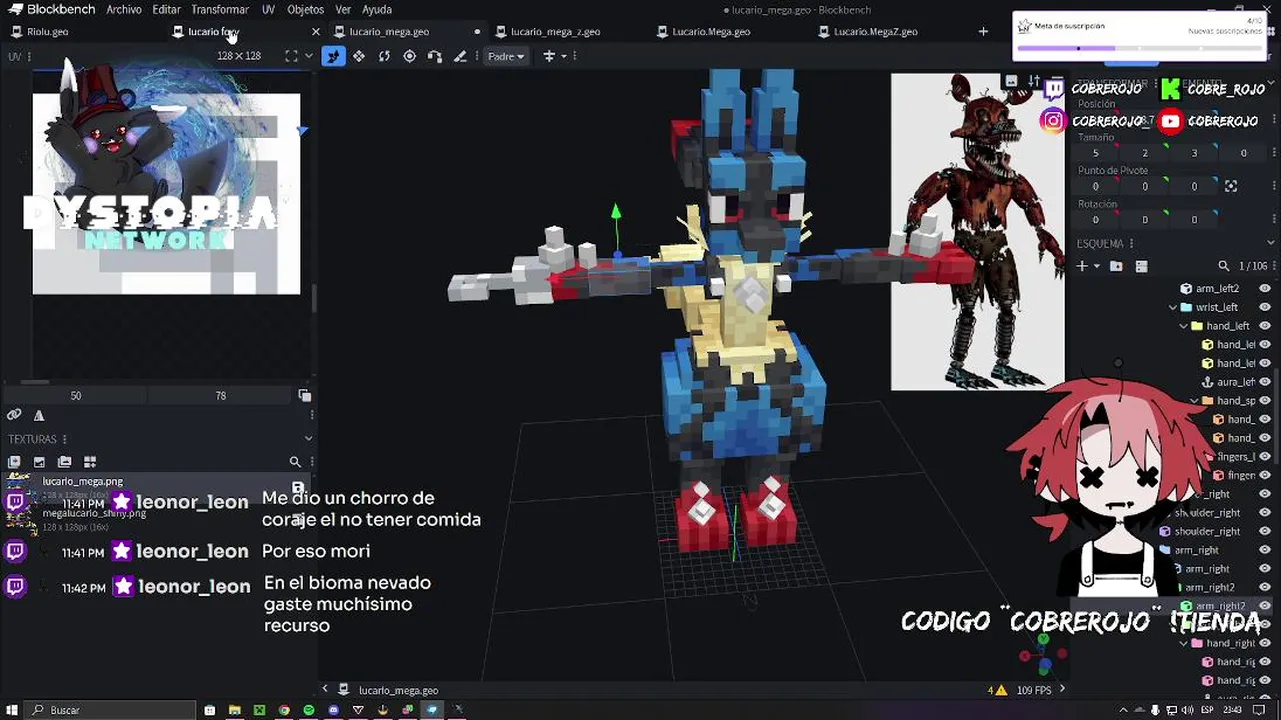Open the Padre transform space dropdown
The image size is (1281, 720).
point(506,56)
